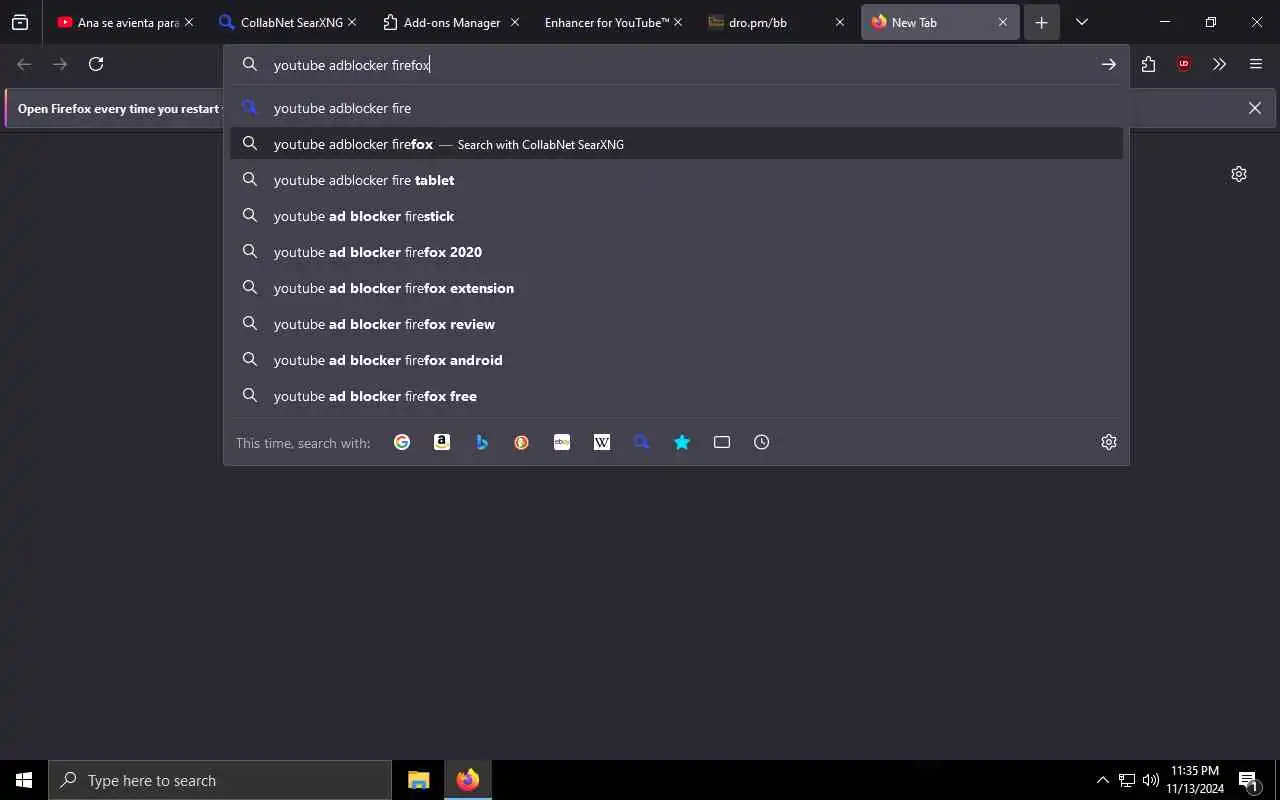Open the uBlock Origin toolbar icon

1184,64
